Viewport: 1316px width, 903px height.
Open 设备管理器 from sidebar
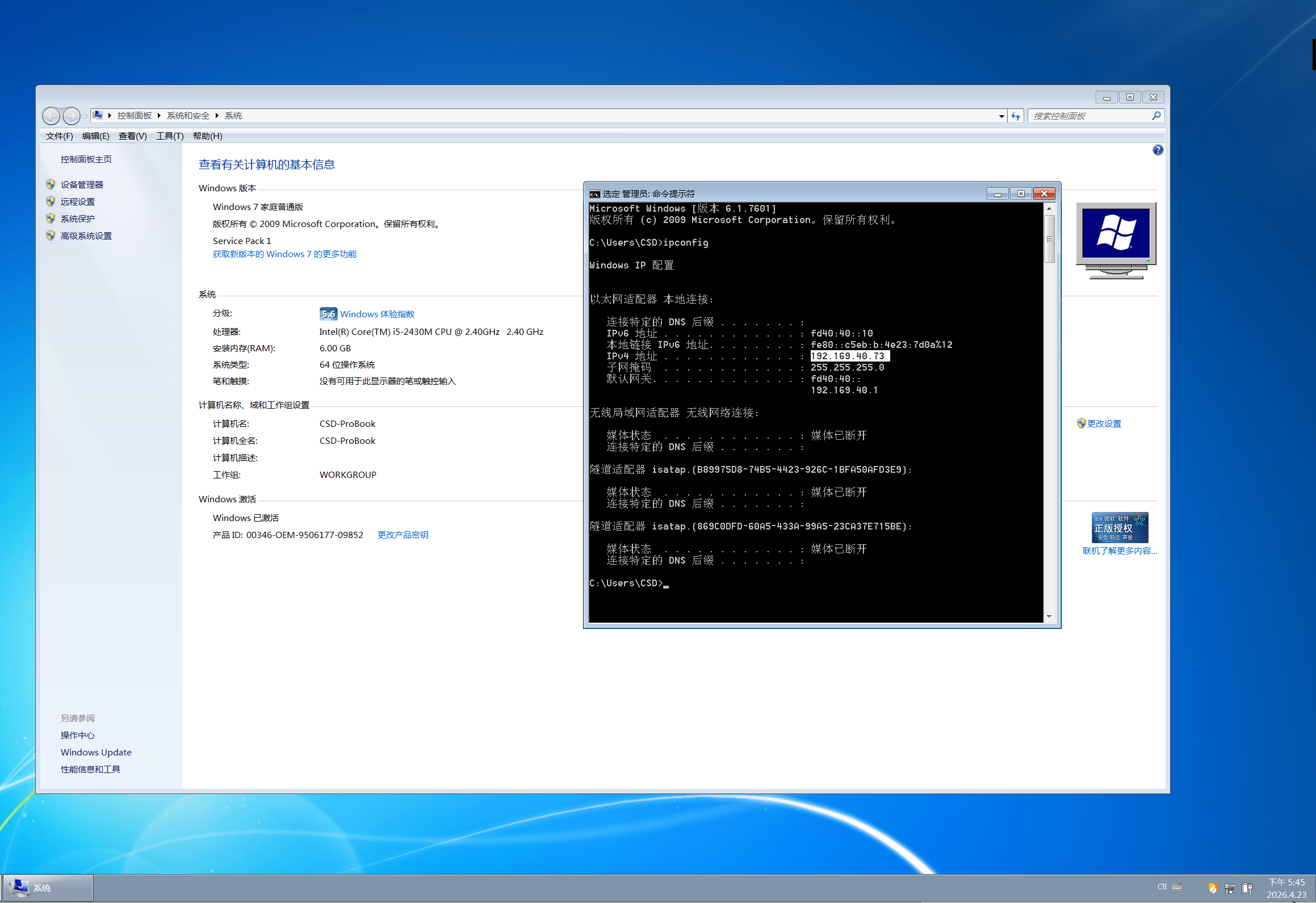pos(82,184)
